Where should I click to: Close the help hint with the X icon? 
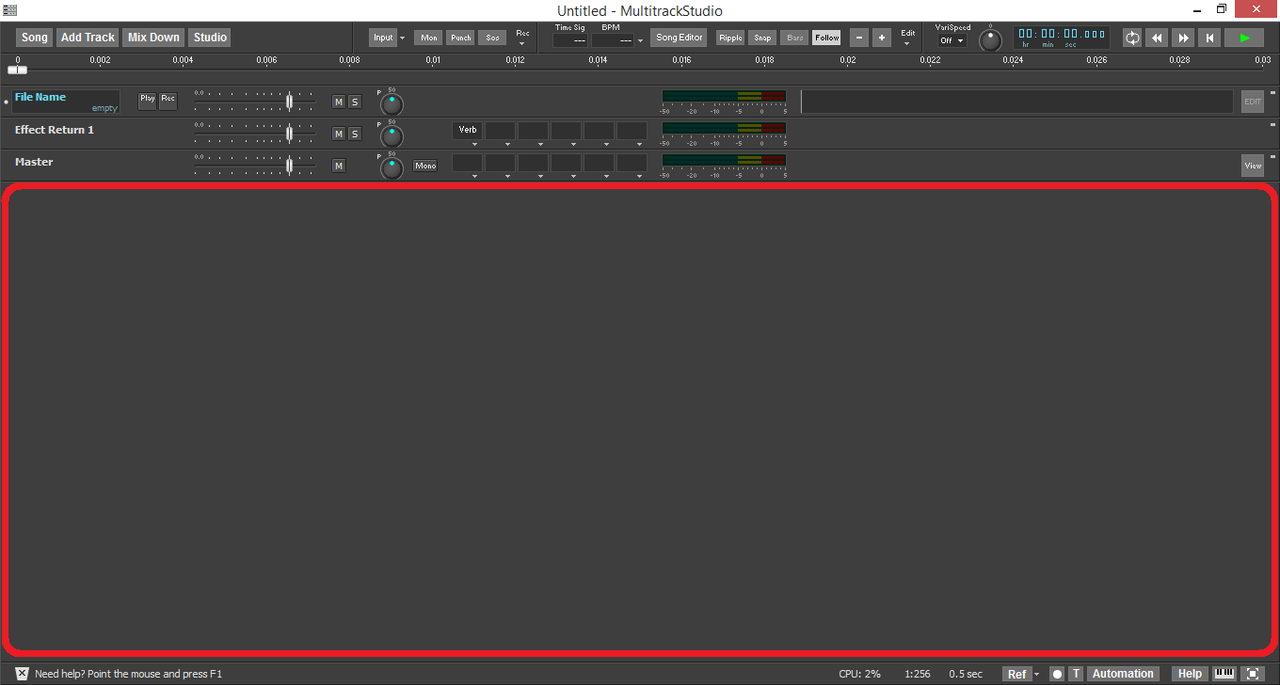[x=22, y=674]
